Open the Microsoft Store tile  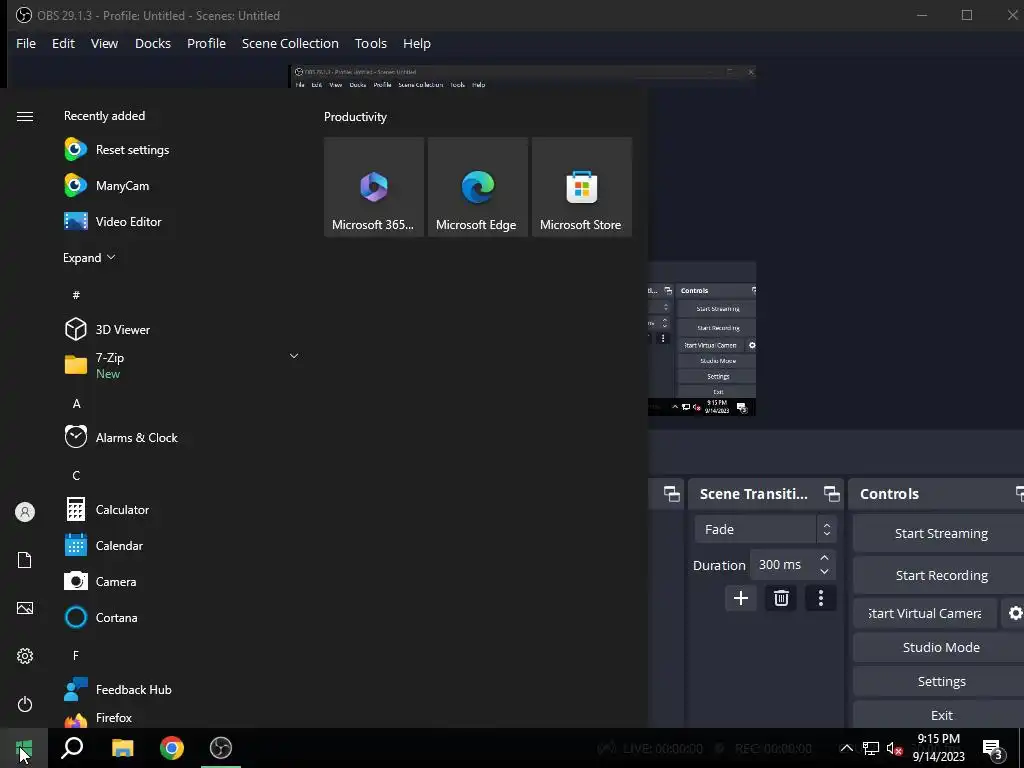point(581,187)
